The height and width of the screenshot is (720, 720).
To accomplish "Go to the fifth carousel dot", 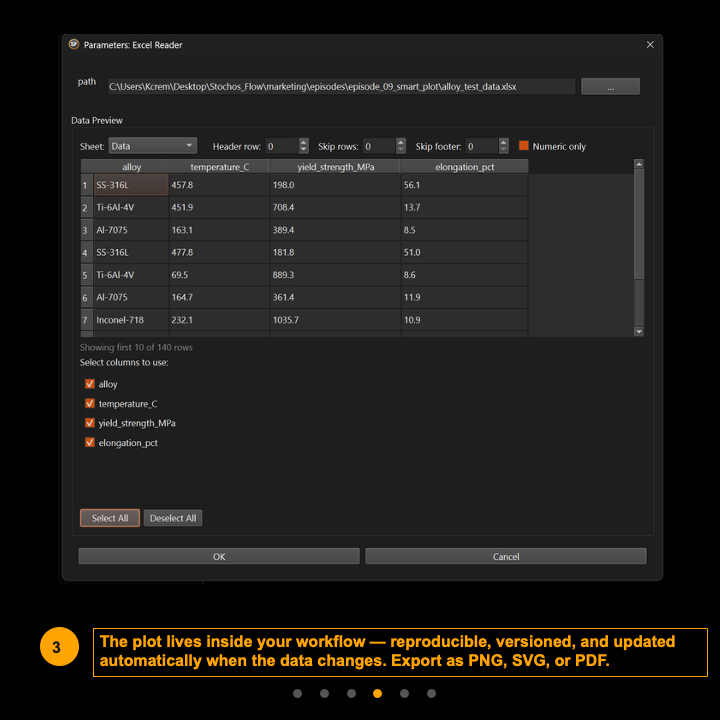I will [x=404, y=693].
